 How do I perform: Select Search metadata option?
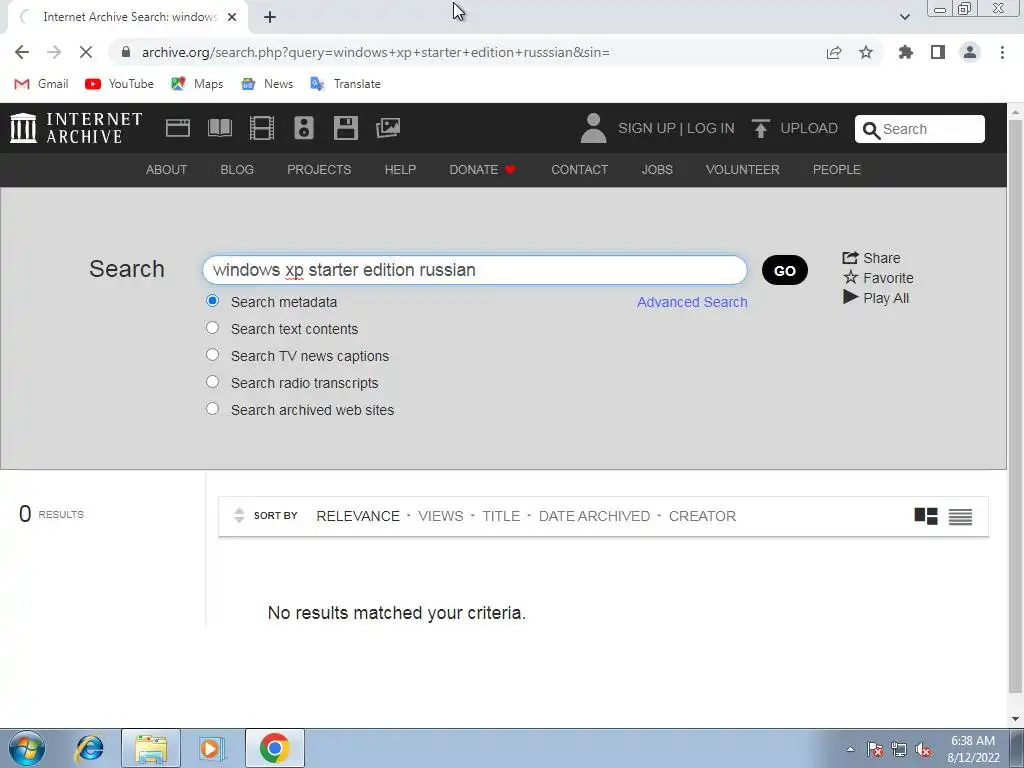click(212, 301)
